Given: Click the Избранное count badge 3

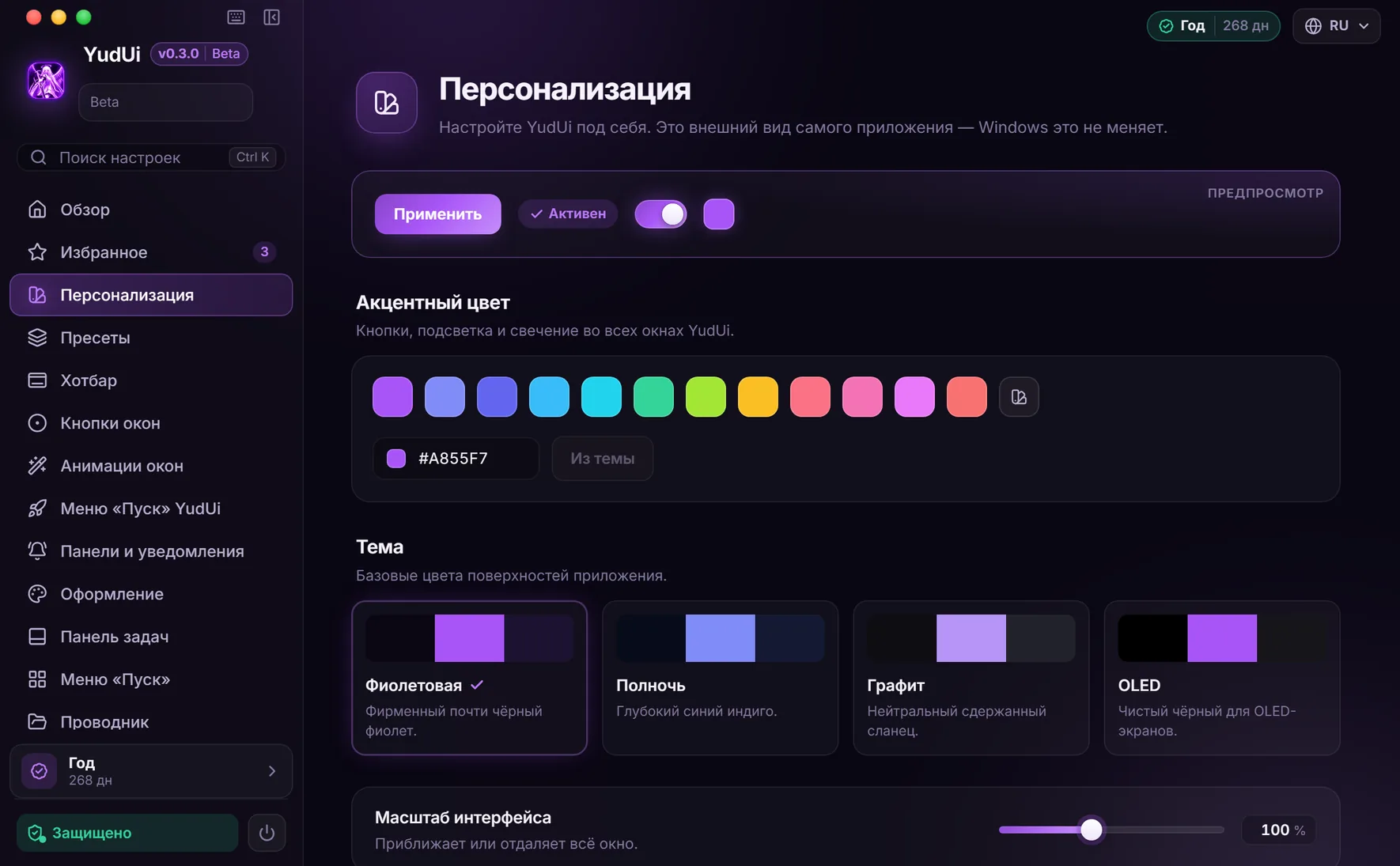Looking at the screenshot, I should 264,252.
